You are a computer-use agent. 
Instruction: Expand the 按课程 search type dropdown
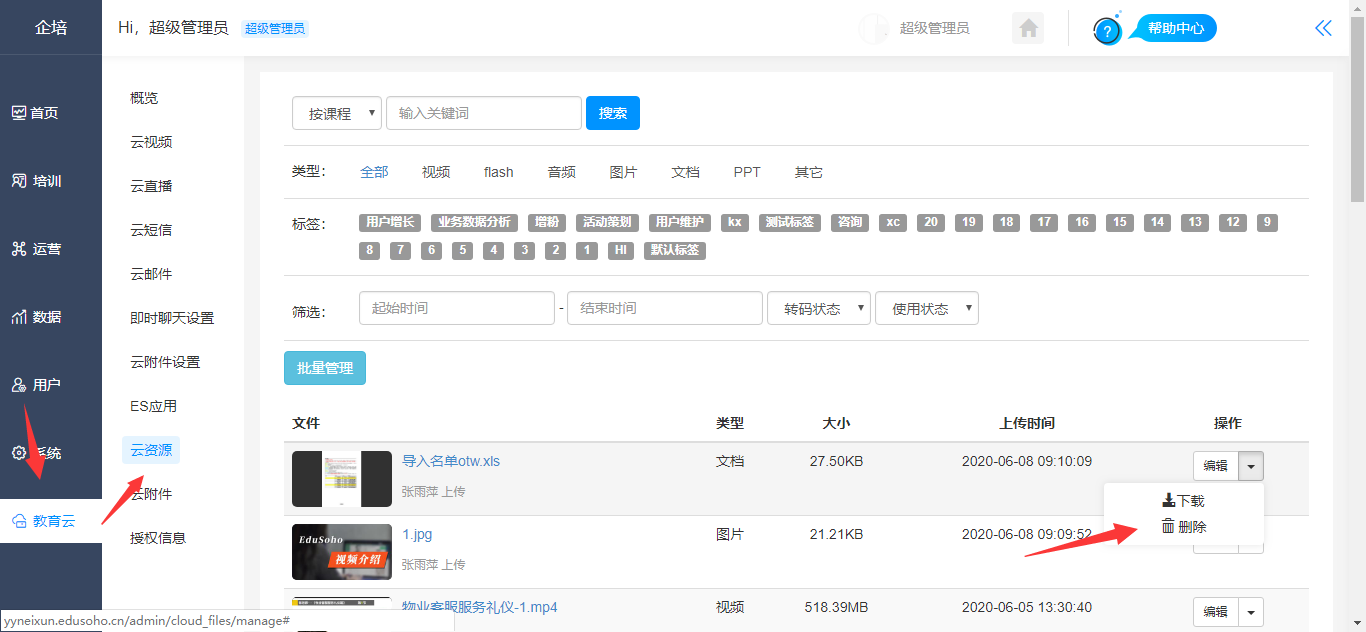point(337,113)
